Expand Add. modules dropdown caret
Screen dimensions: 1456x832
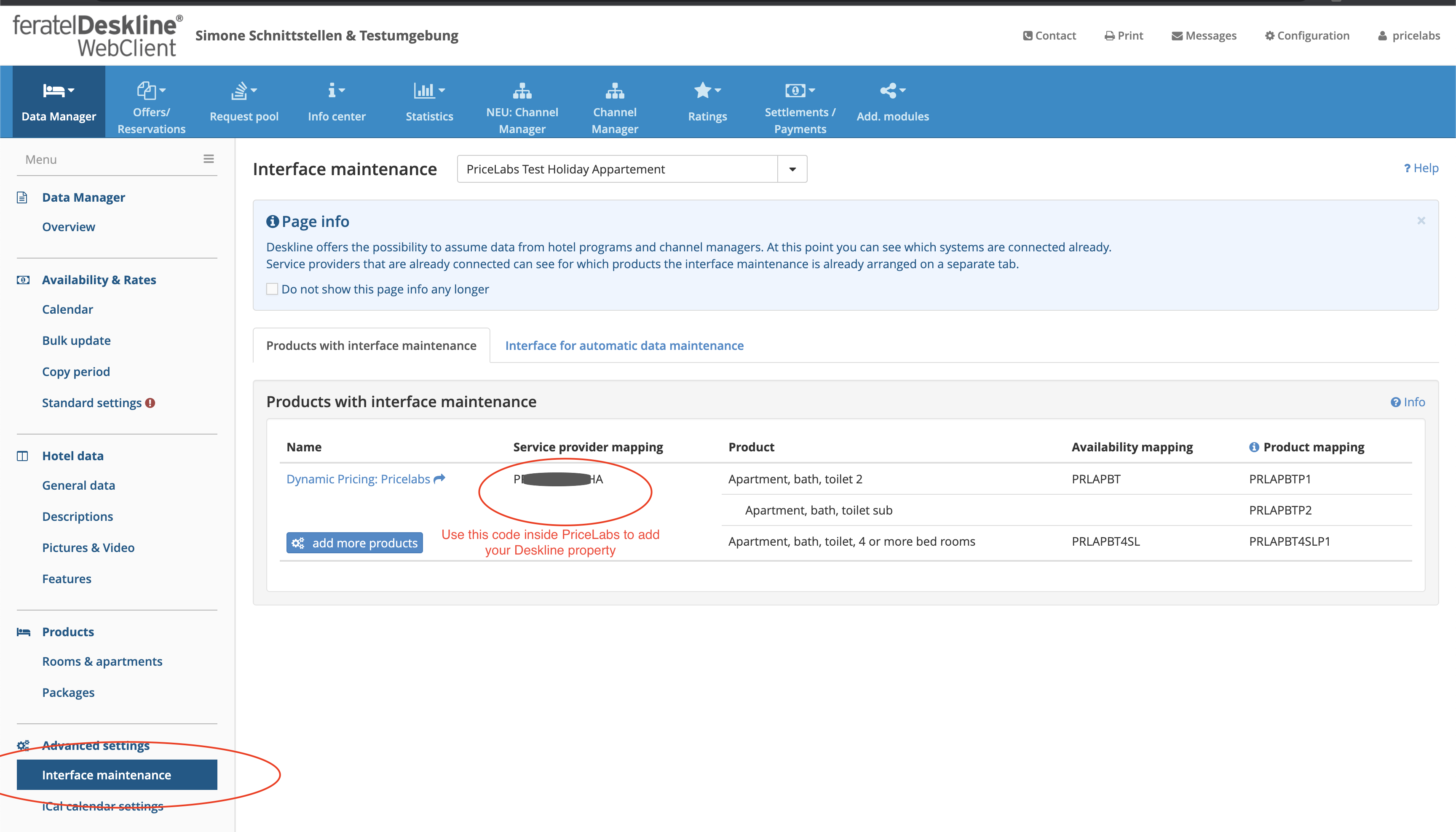click(x=903, y=90)
